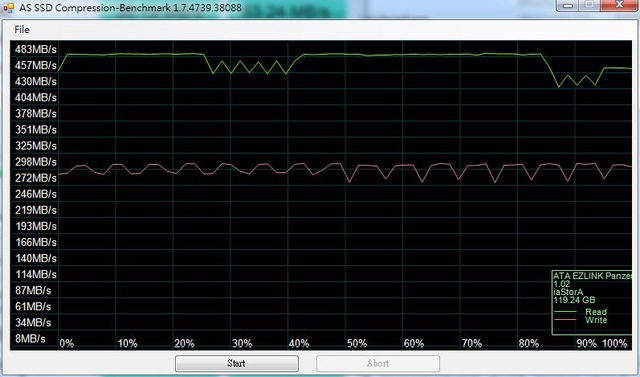Click the 298MB/s y-axis label
Screen dimensions: 640x377
pyautogui.click(x=36, y=162)
